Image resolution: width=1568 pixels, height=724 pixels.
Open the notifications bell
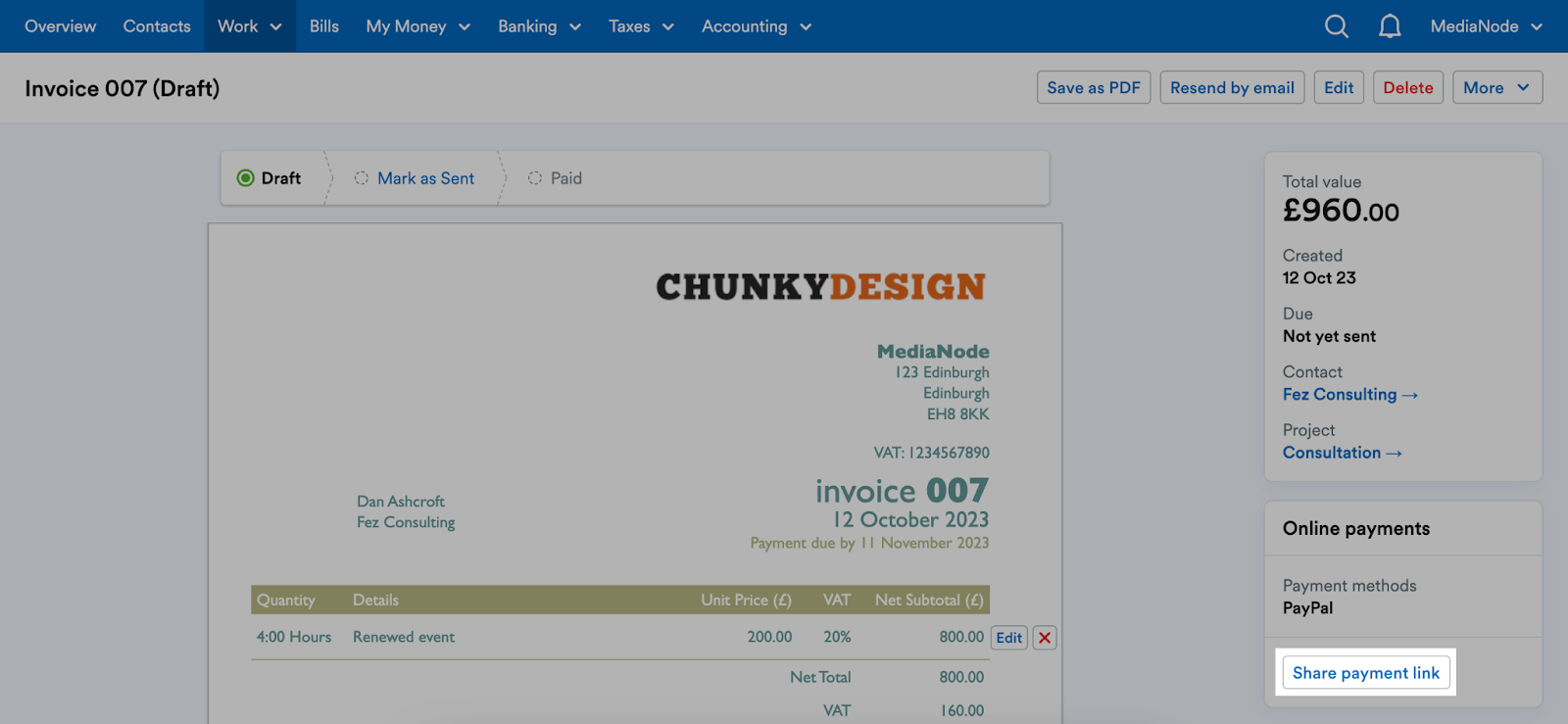tap(1390, 26)
